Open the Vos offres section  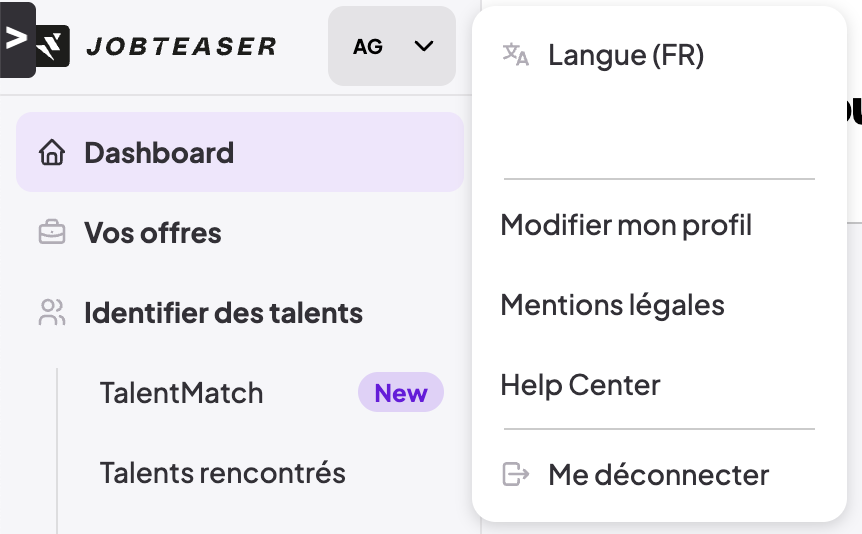pyautogui.click(x=153, y=233)
